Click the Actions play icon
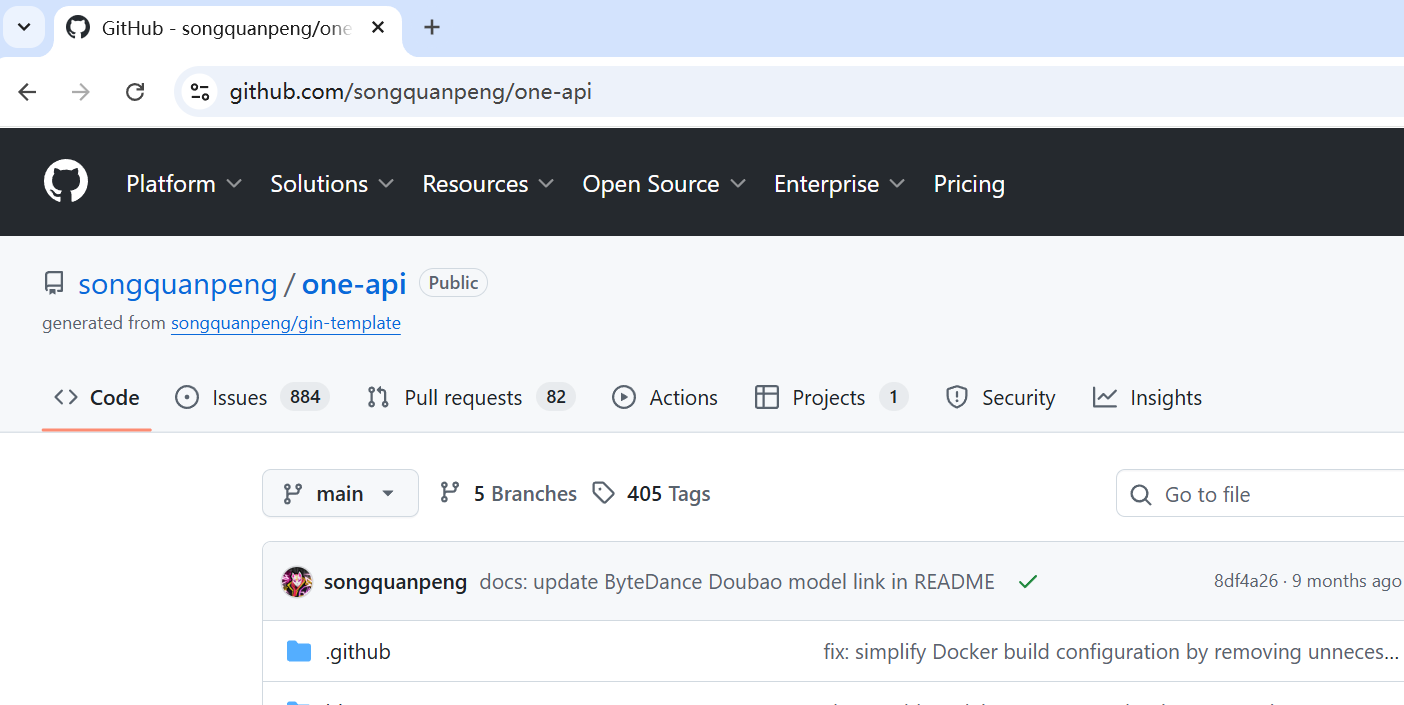This screenshot has width=1404, height=705. point(624,397)
